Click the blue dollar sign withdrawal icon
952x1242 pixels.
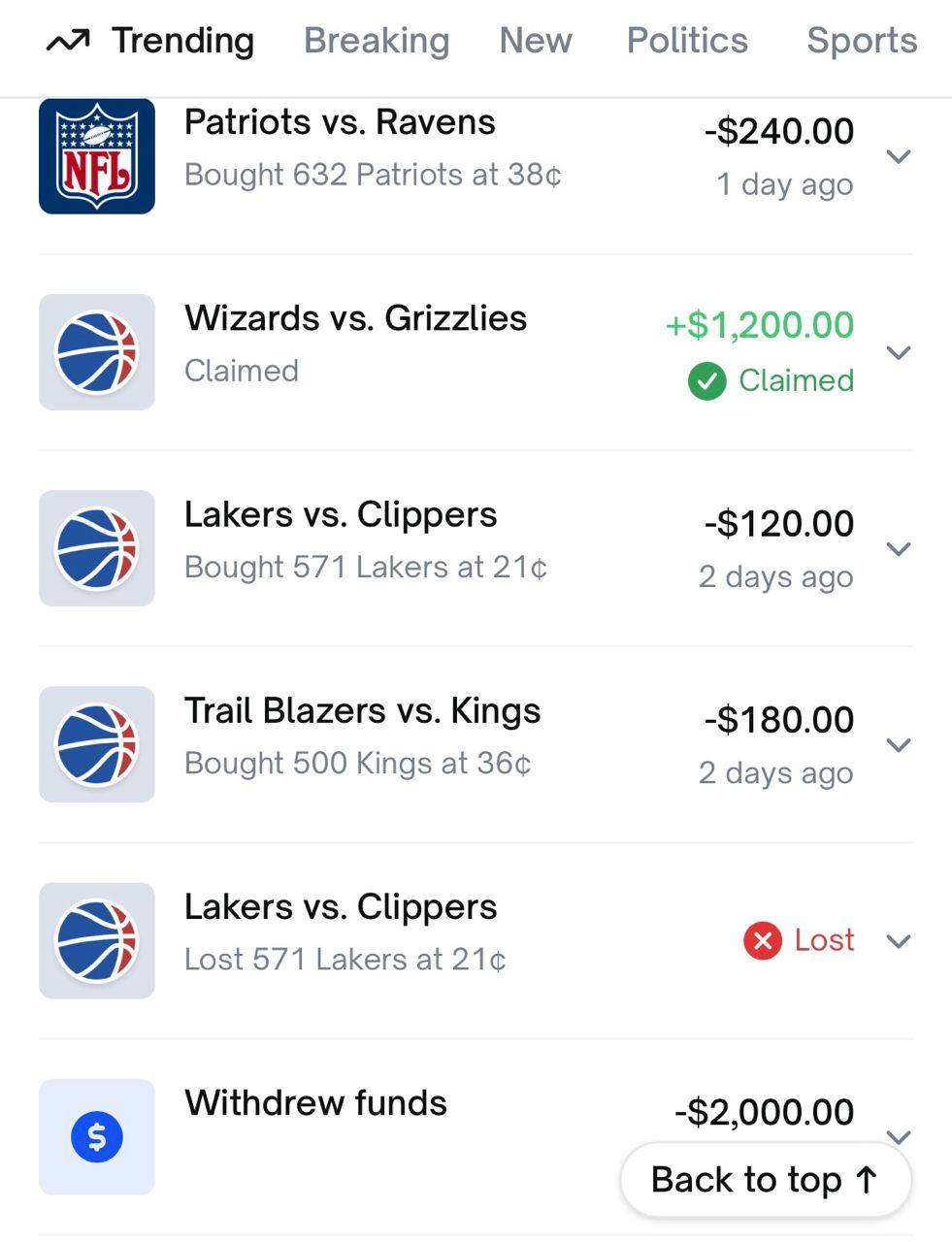[x=97, y=1136]
